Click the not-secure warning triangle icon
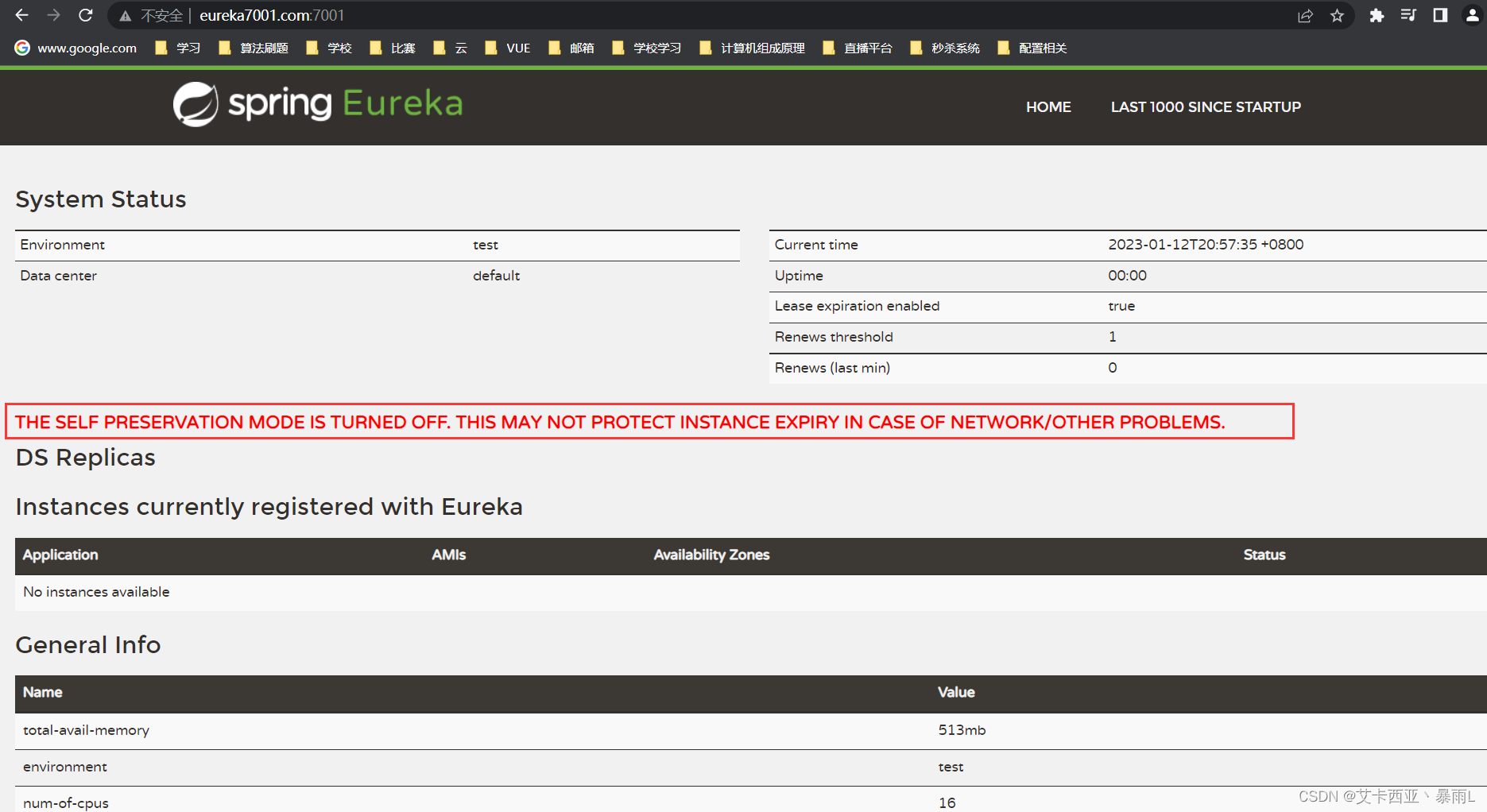1487x812 pixels. point(126,16)
